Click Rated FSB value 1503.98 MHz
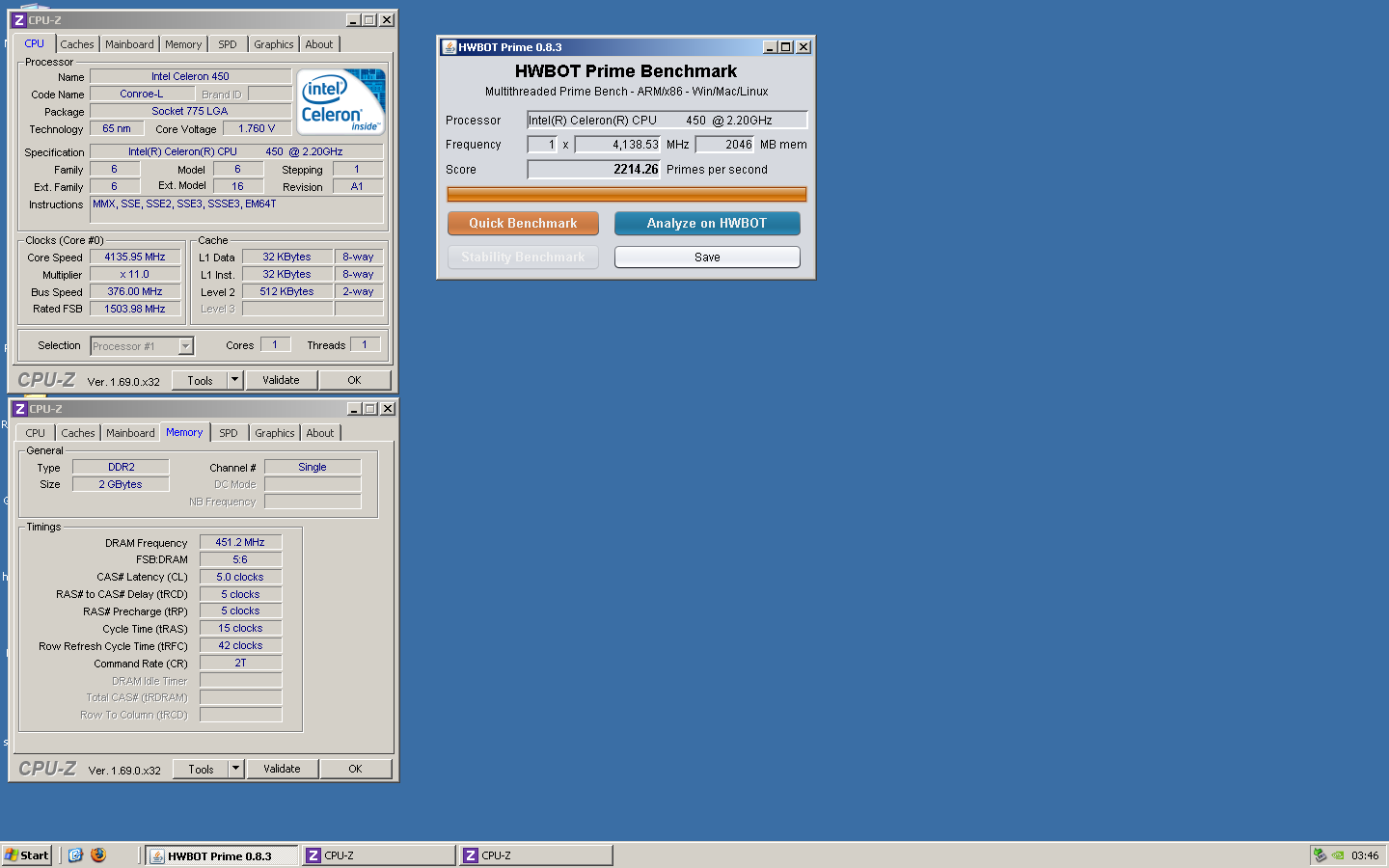1389x868 pixels. click(135, 310)
